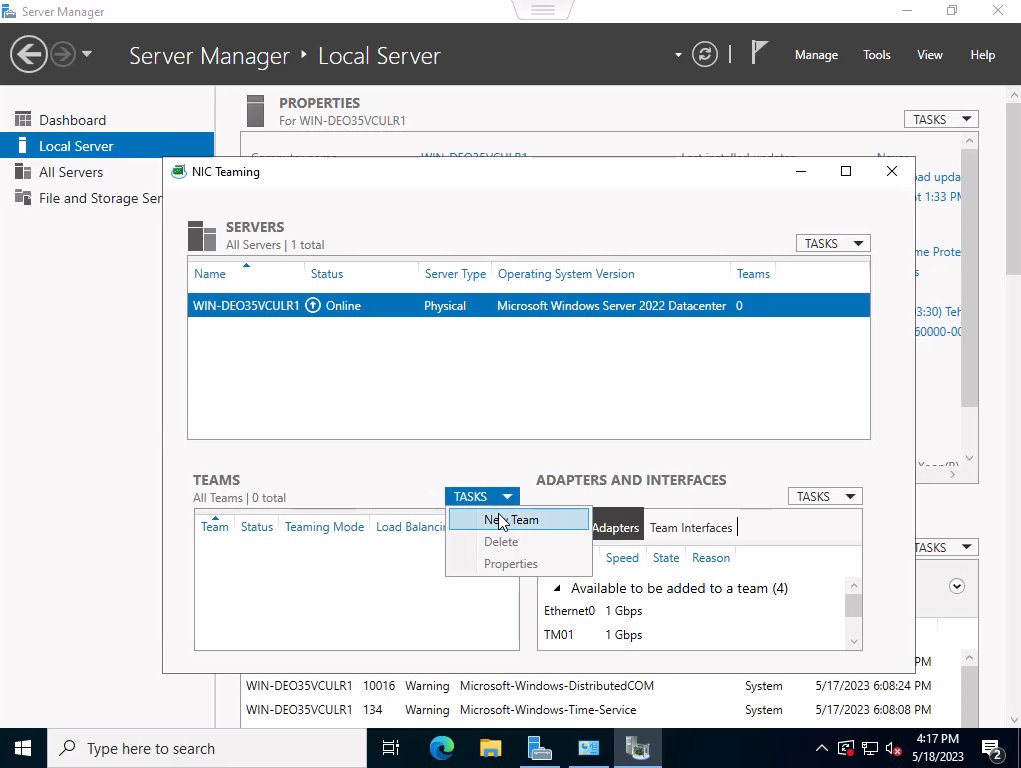The image size is (1021, 768).
Task: Sort teams by Teaming Mode column
Action: [x=324, y=526]
